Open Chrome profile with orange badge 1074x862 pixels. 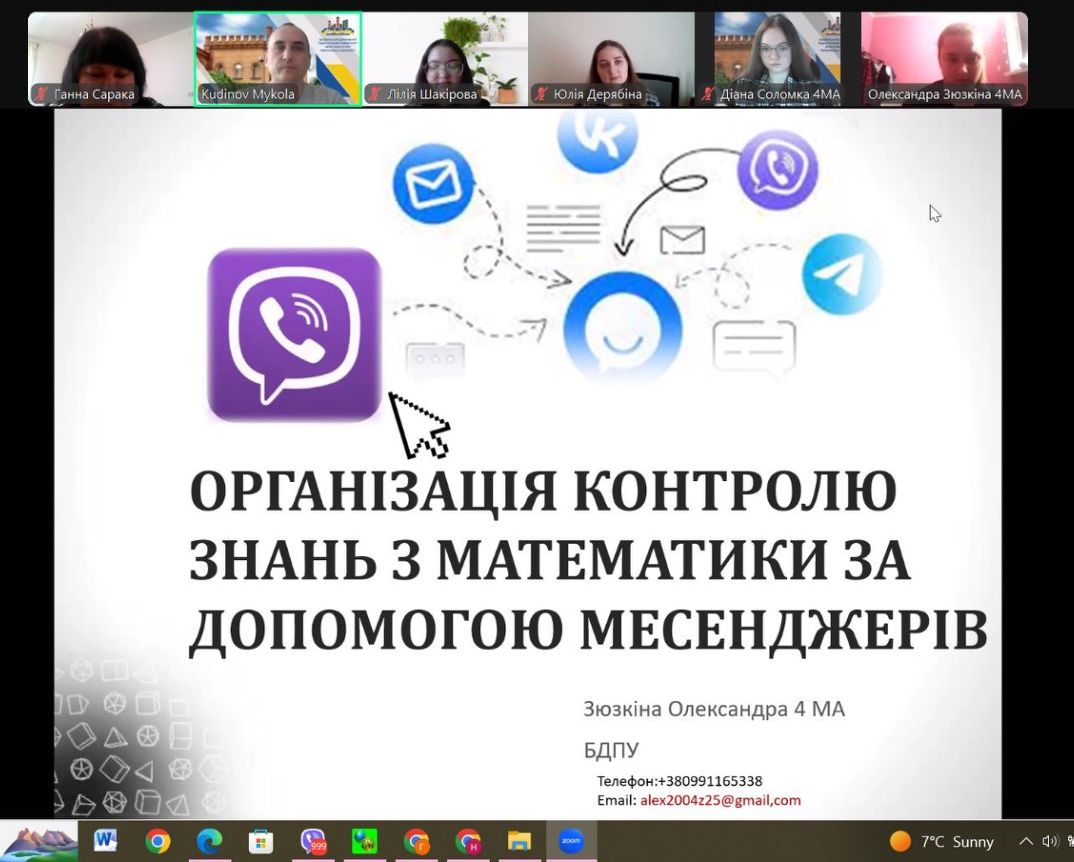click(416, 841)
